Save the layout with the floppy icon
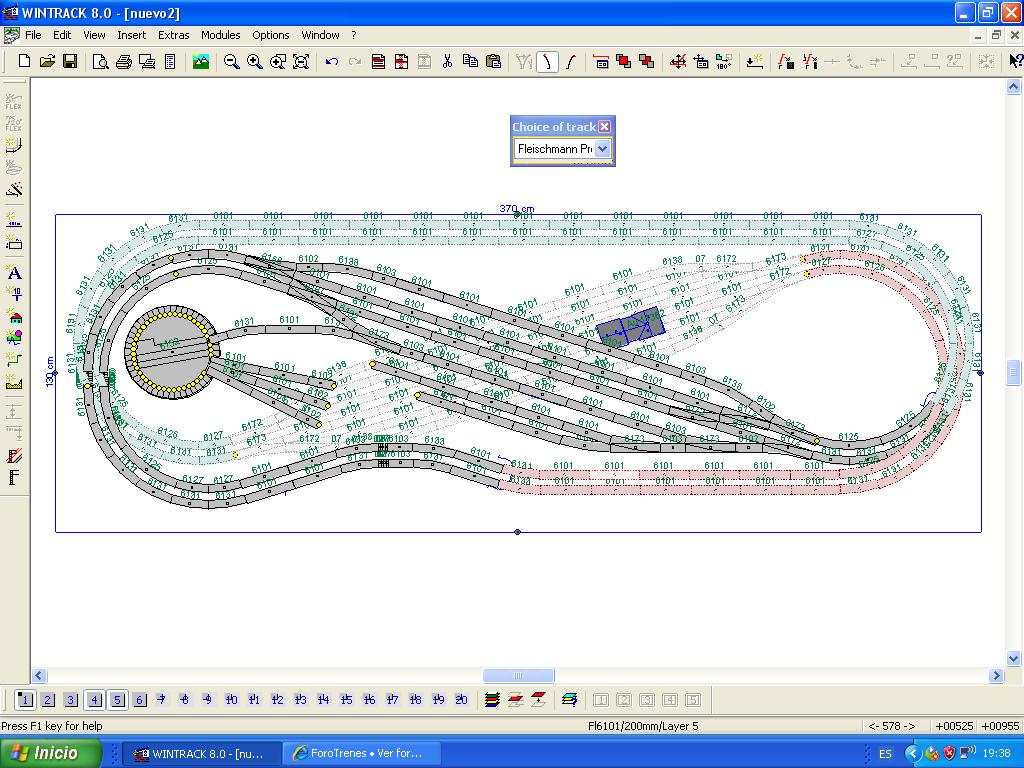Viewport: 1024px width, 768px height. 70,61
